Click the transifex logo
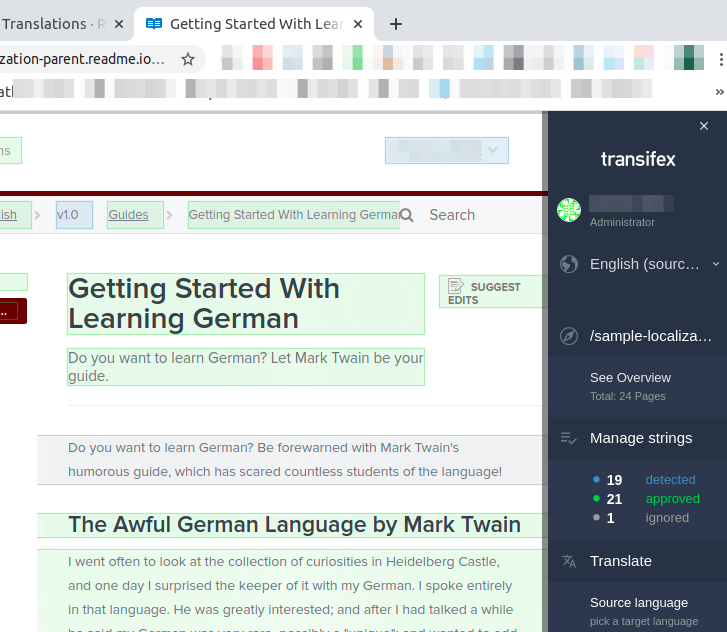727x632 pixels. click(x=638, y=159)
